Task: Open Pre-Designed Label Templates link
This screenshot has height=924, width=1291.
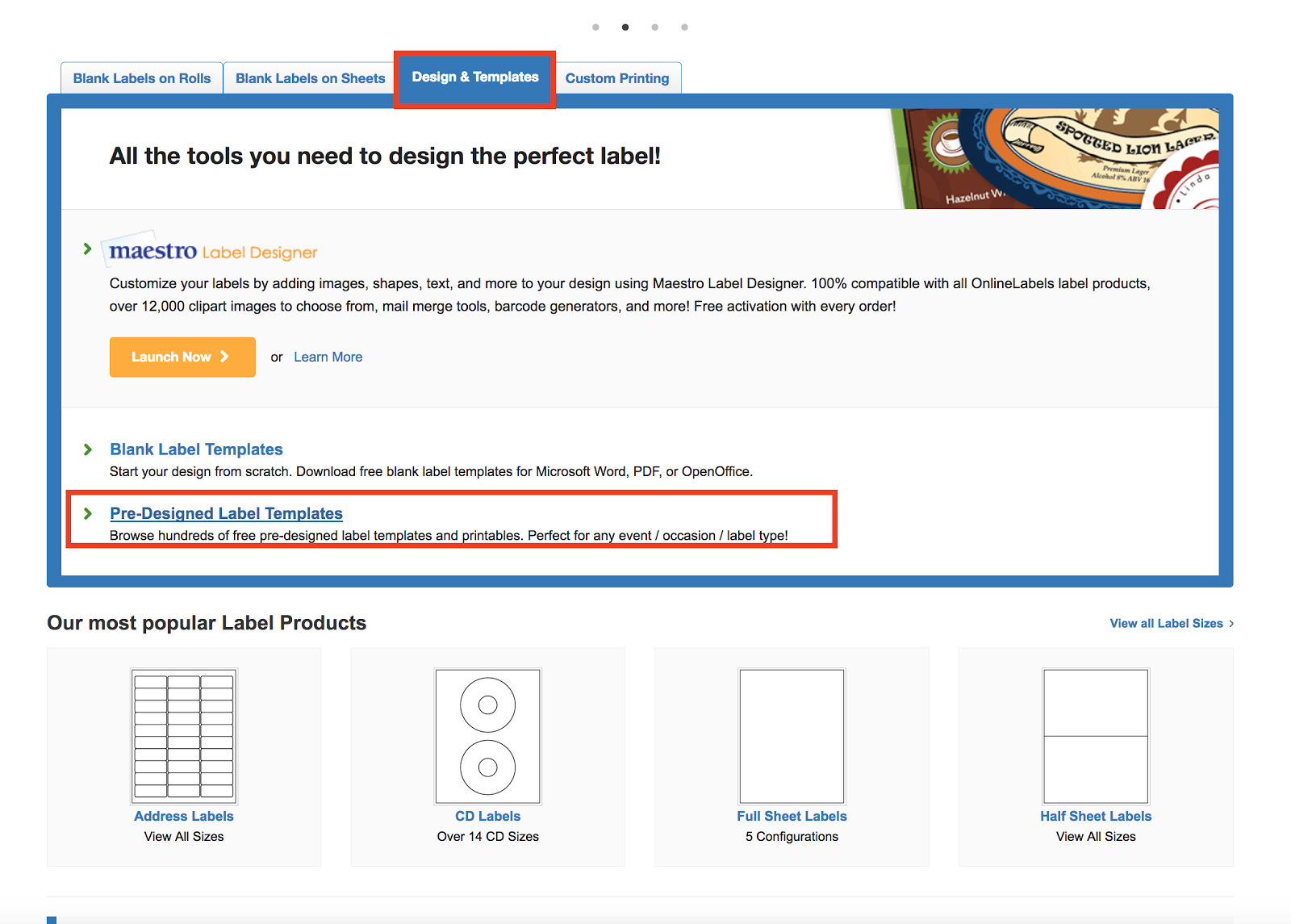Action: tap(226, 513)
